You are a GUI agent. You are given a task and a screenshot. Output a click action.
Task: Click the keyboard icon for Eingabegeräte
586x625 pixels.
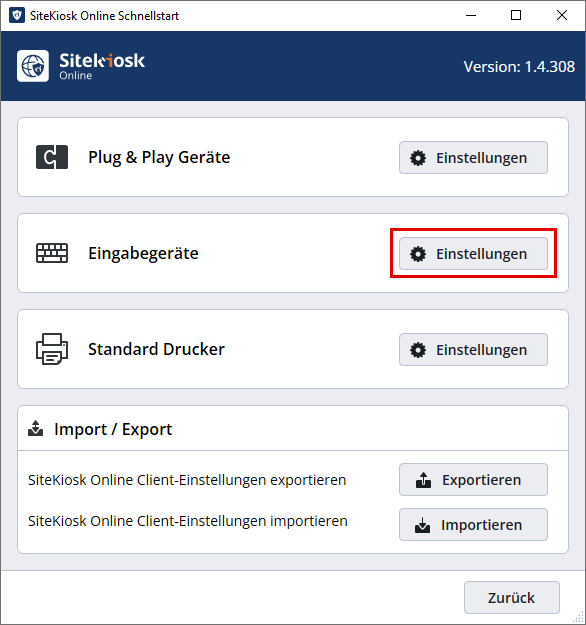pos(52,253)
